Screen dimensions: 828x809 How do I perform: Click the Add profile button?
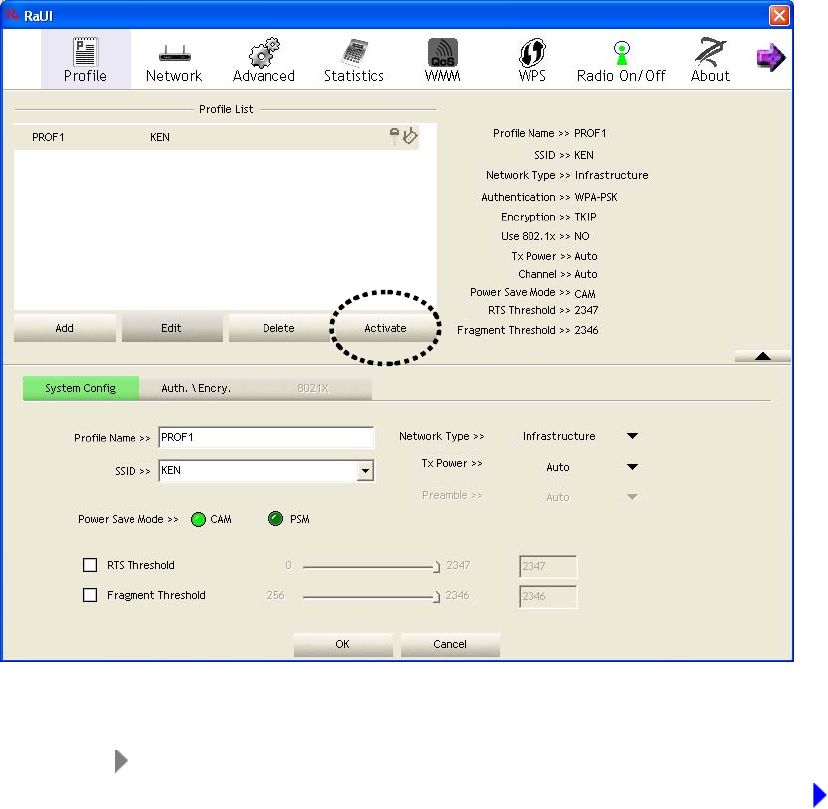pos(65,328)
